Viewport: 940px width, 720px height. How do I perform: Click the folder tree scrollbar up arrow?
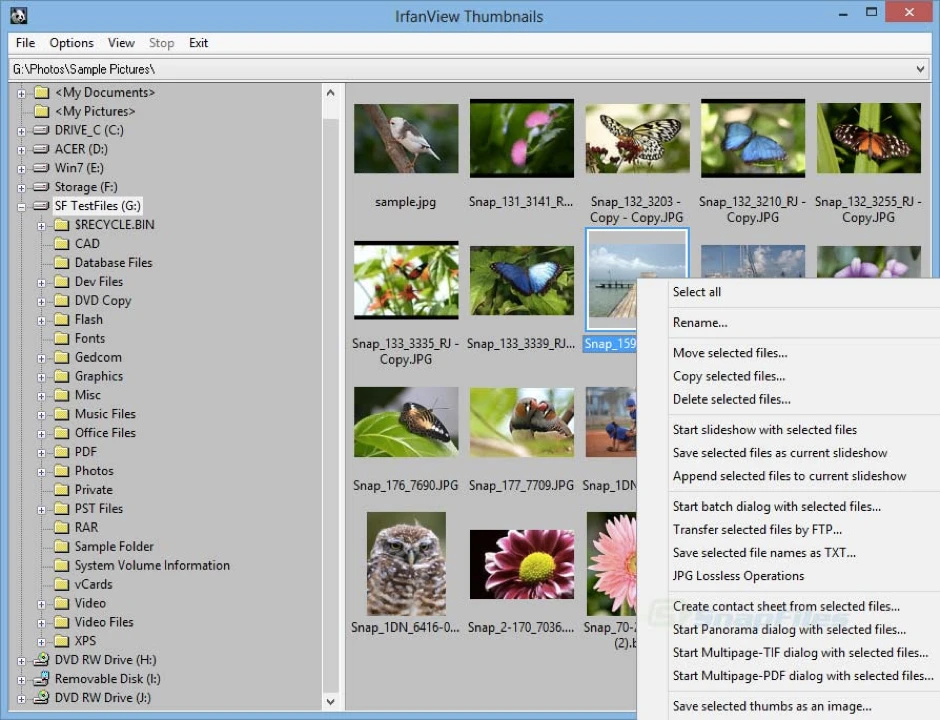[331, 92]
